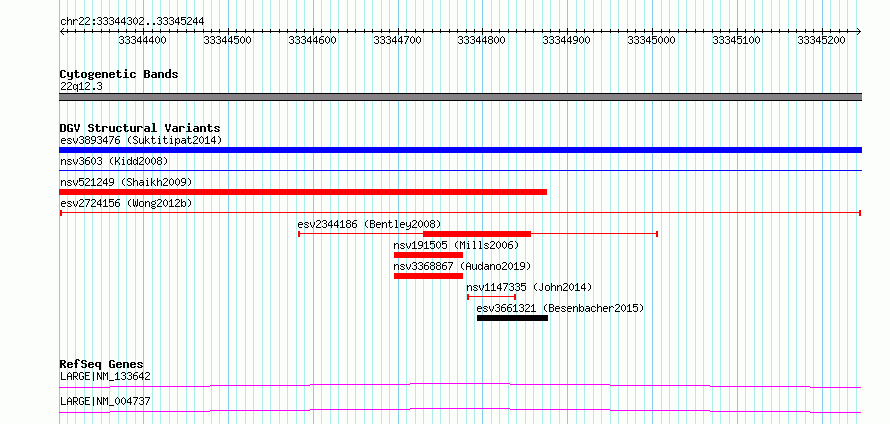Open variant esv3661321 (Besenbacher2015) label
The image size is (890, 424).
[x=560, y=308]
